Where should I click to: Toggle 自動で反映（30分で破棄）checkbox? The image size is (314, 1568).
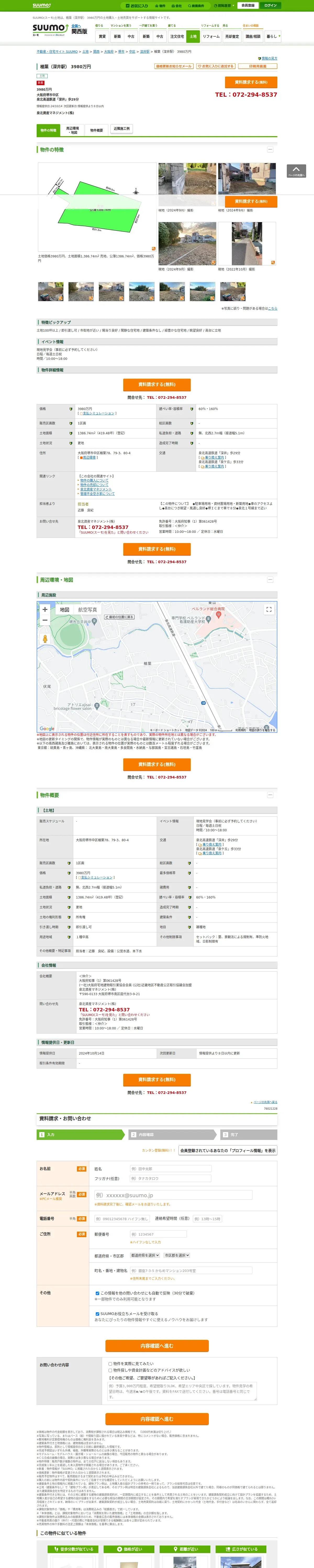(x=98, y=1294)
